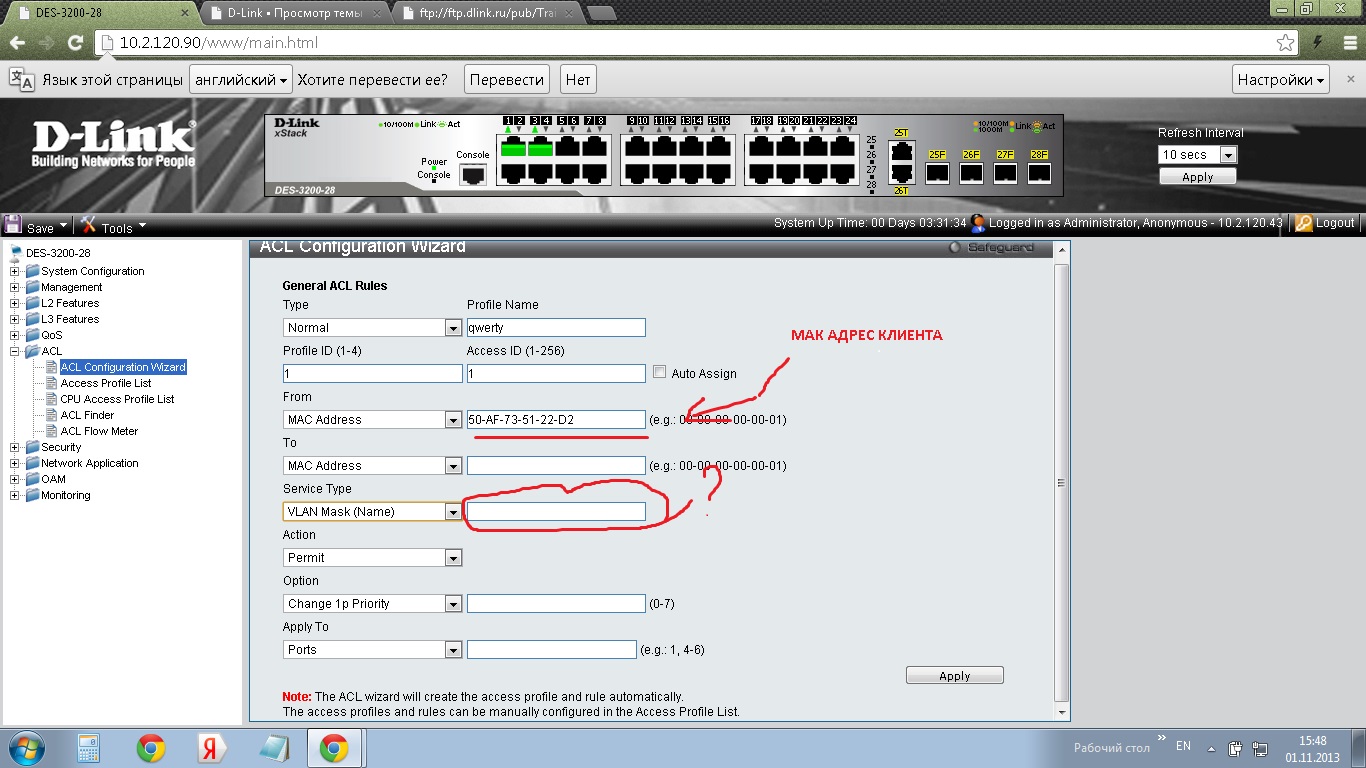Viewport: 1366px width, 768px height.
Task: Click the Ports input field under Apply To
Action: (551, 650)
